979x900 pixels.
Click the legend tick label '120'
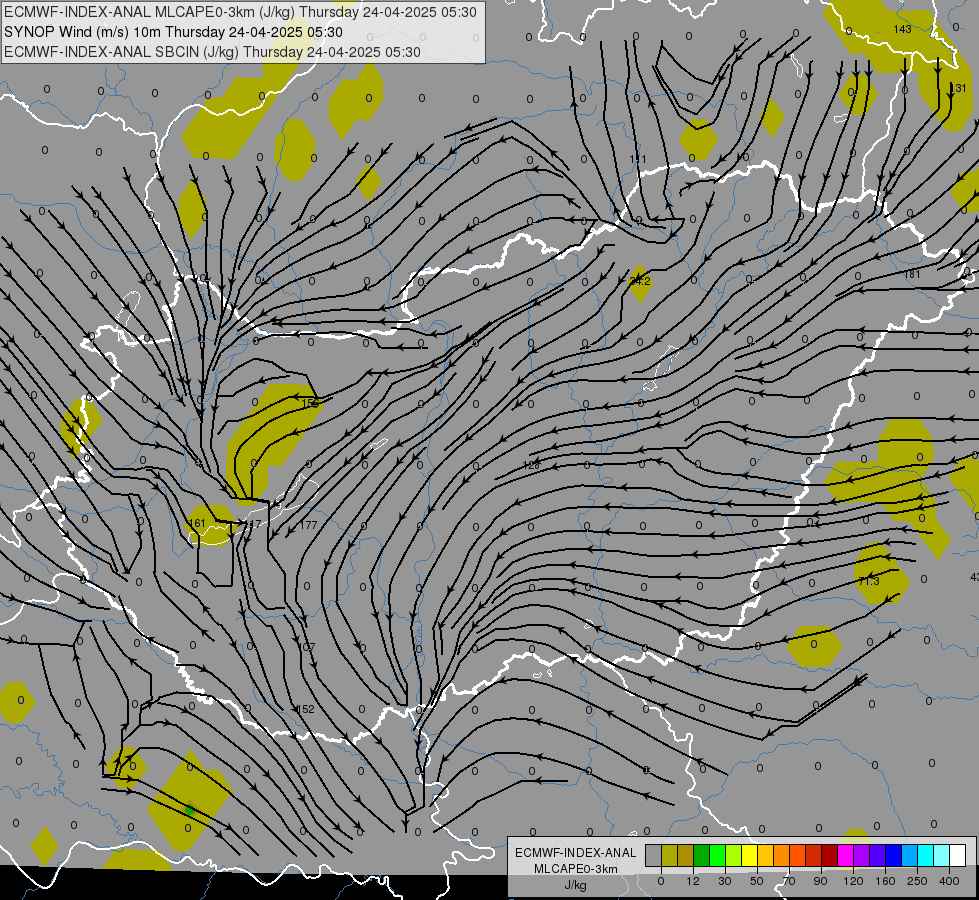pos(854,881)
